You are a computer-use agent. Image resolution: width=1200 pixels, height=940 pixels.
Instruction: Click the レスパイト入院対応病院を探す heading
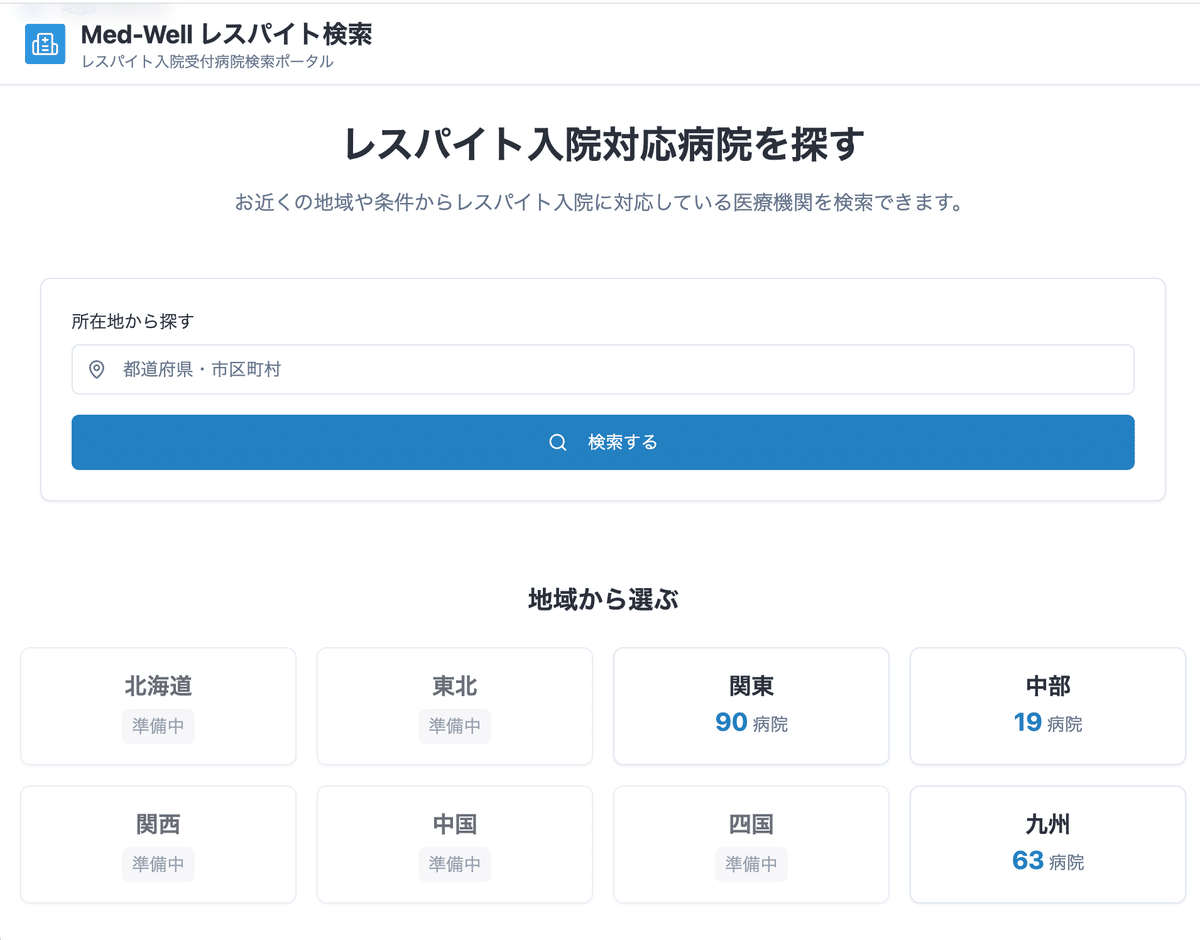(603, 145)
